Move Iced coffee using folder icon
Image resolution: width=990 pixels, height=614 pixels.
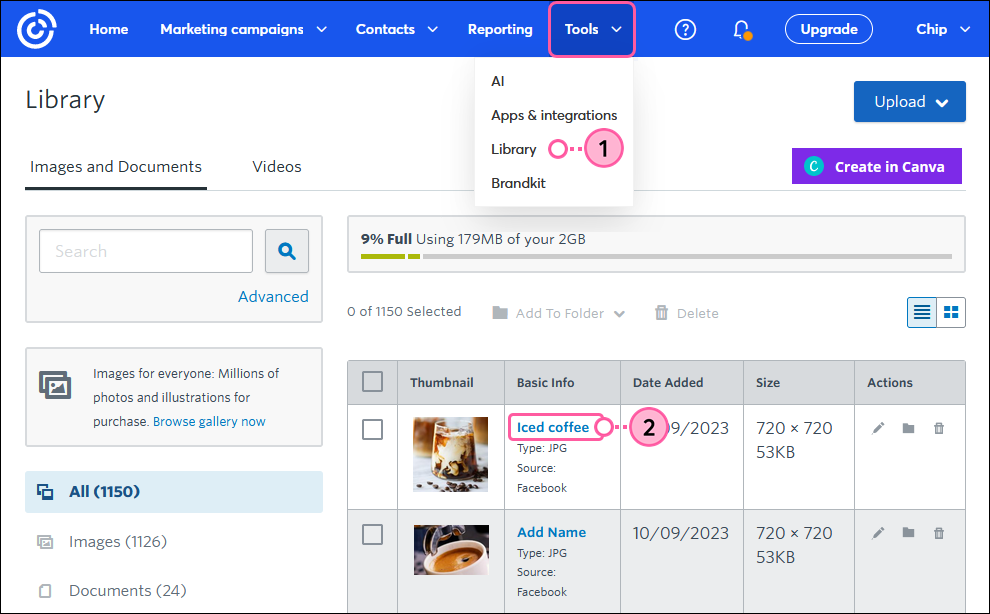tap(908, 428)
